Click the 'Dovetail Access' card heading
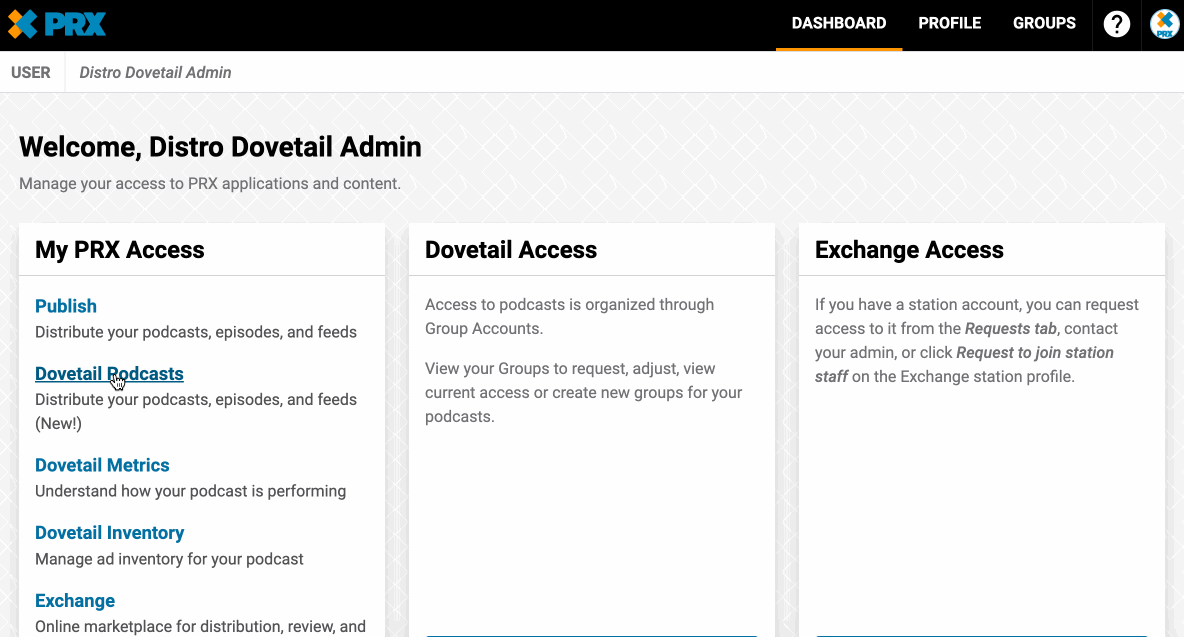Image resolution: width=1184 pixels, height=637 pixels. click(x=510, y=250)
